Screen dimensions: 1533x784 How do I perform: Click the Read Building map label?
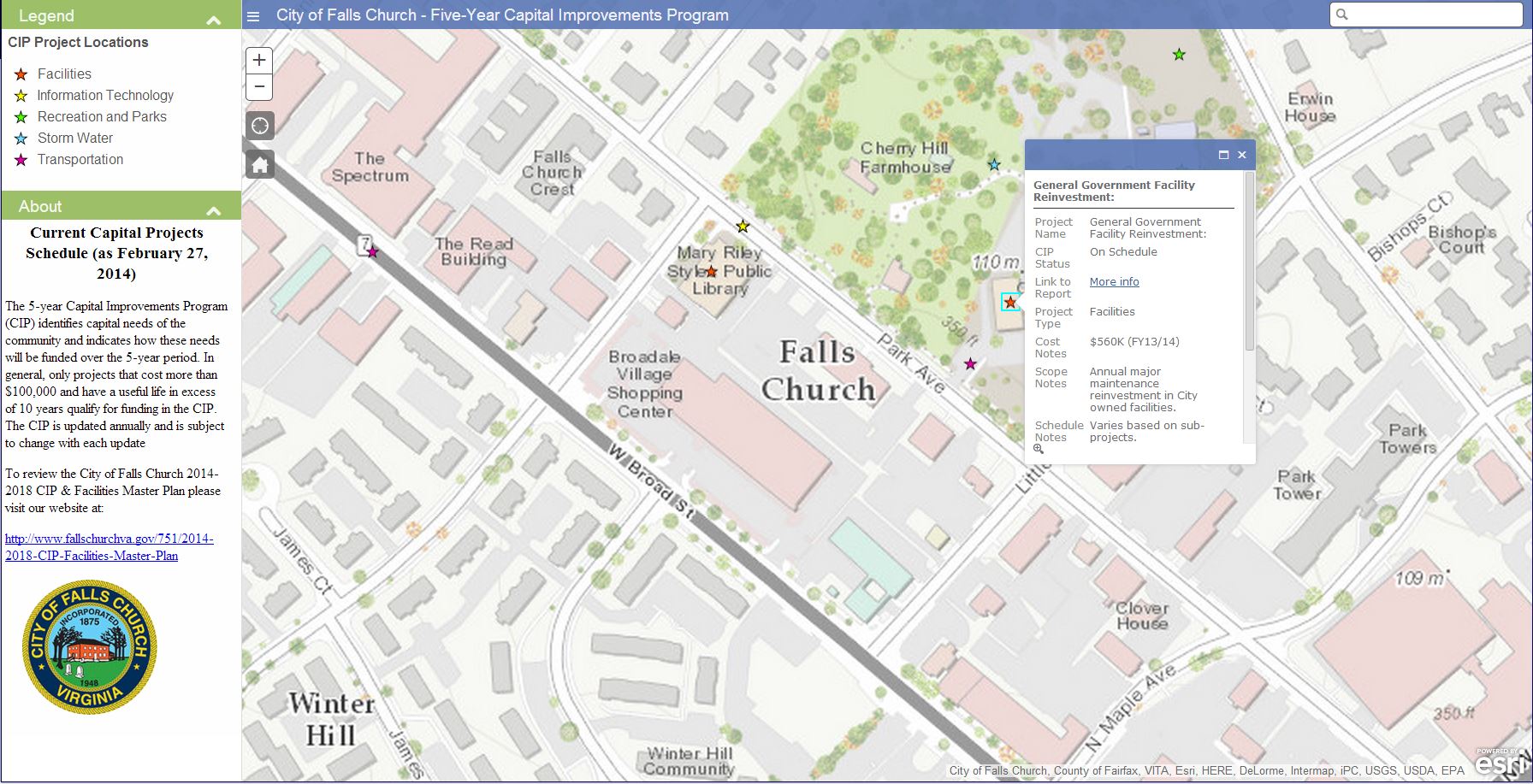pyautogui.click(x=474, y=251)
